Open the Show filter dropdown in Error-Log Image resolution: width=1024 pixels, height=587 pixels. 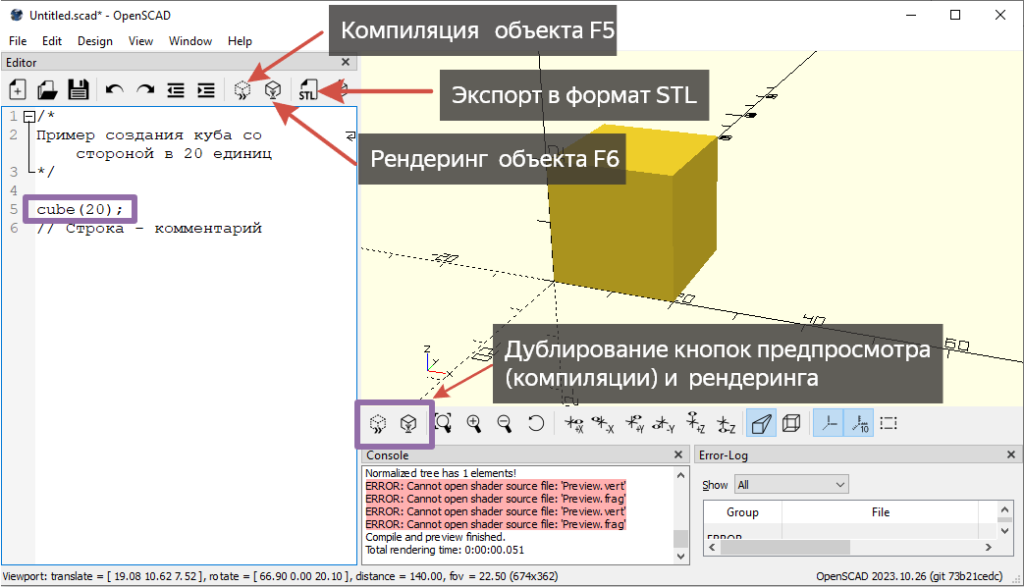point(790,484)
